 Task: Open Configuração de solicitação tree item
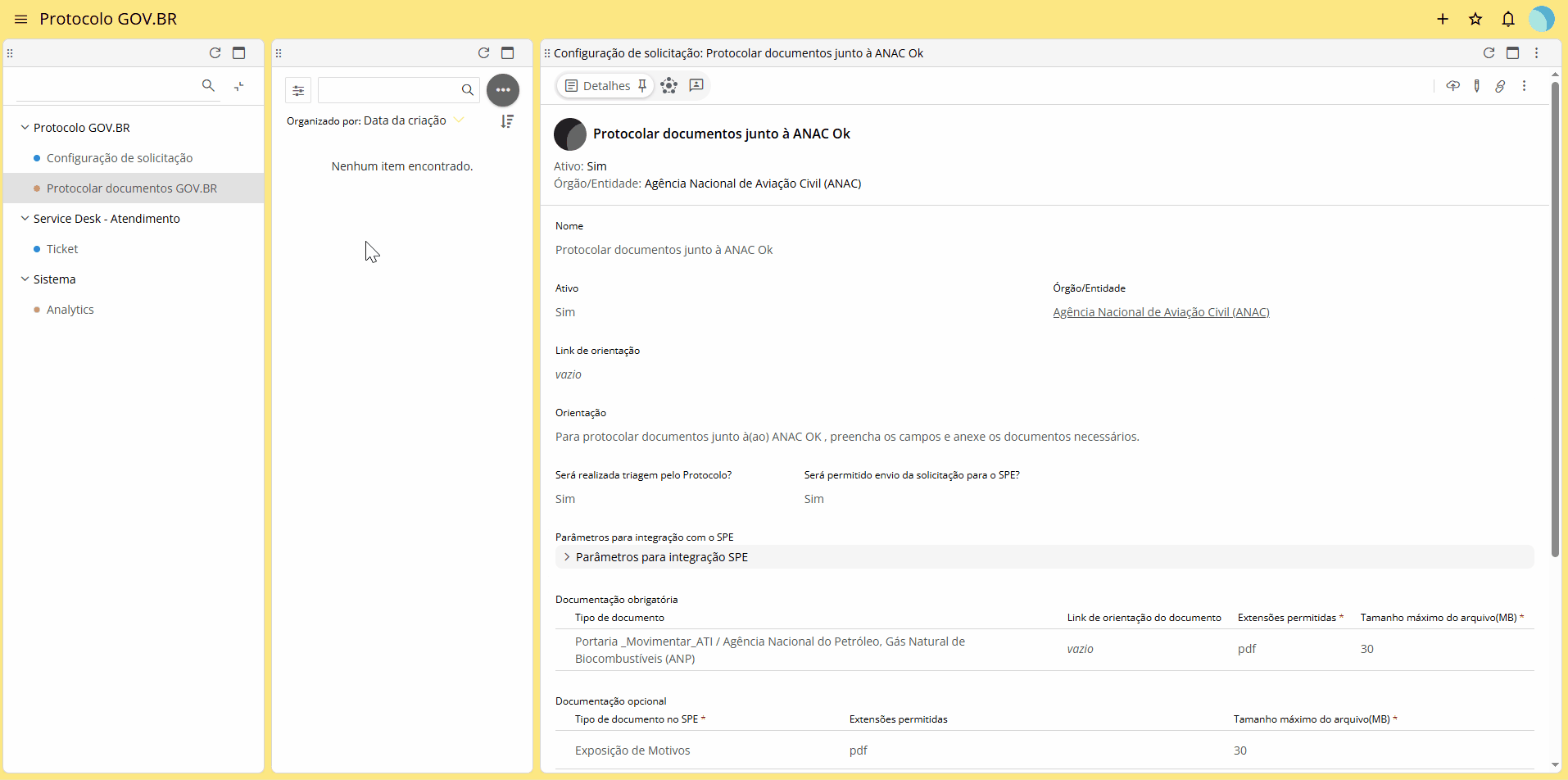point(120,158)
